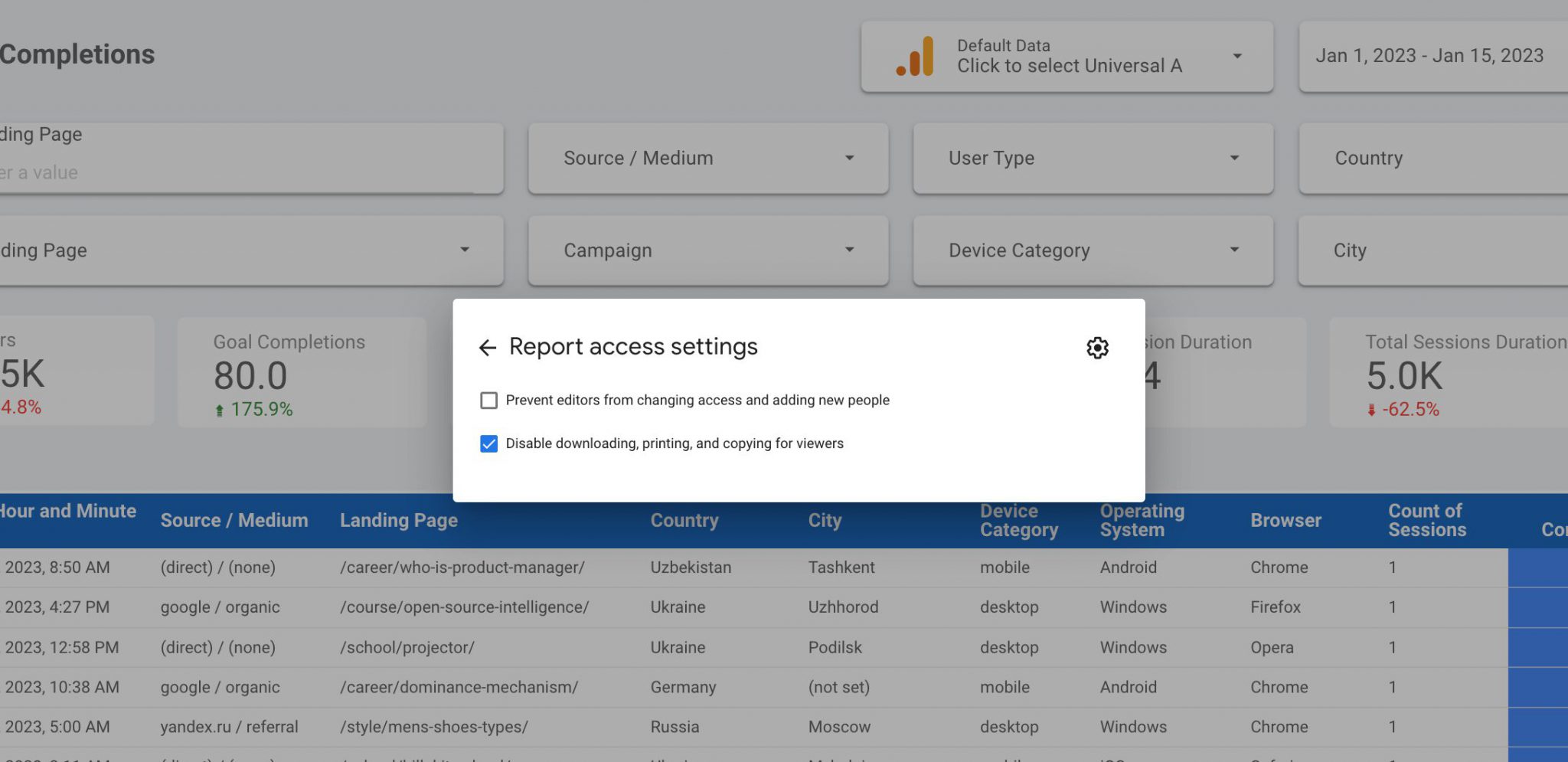Toggle the viewers download restriction checkbox off
This screenshot has height=762, width=1568.
click(489, 443)
